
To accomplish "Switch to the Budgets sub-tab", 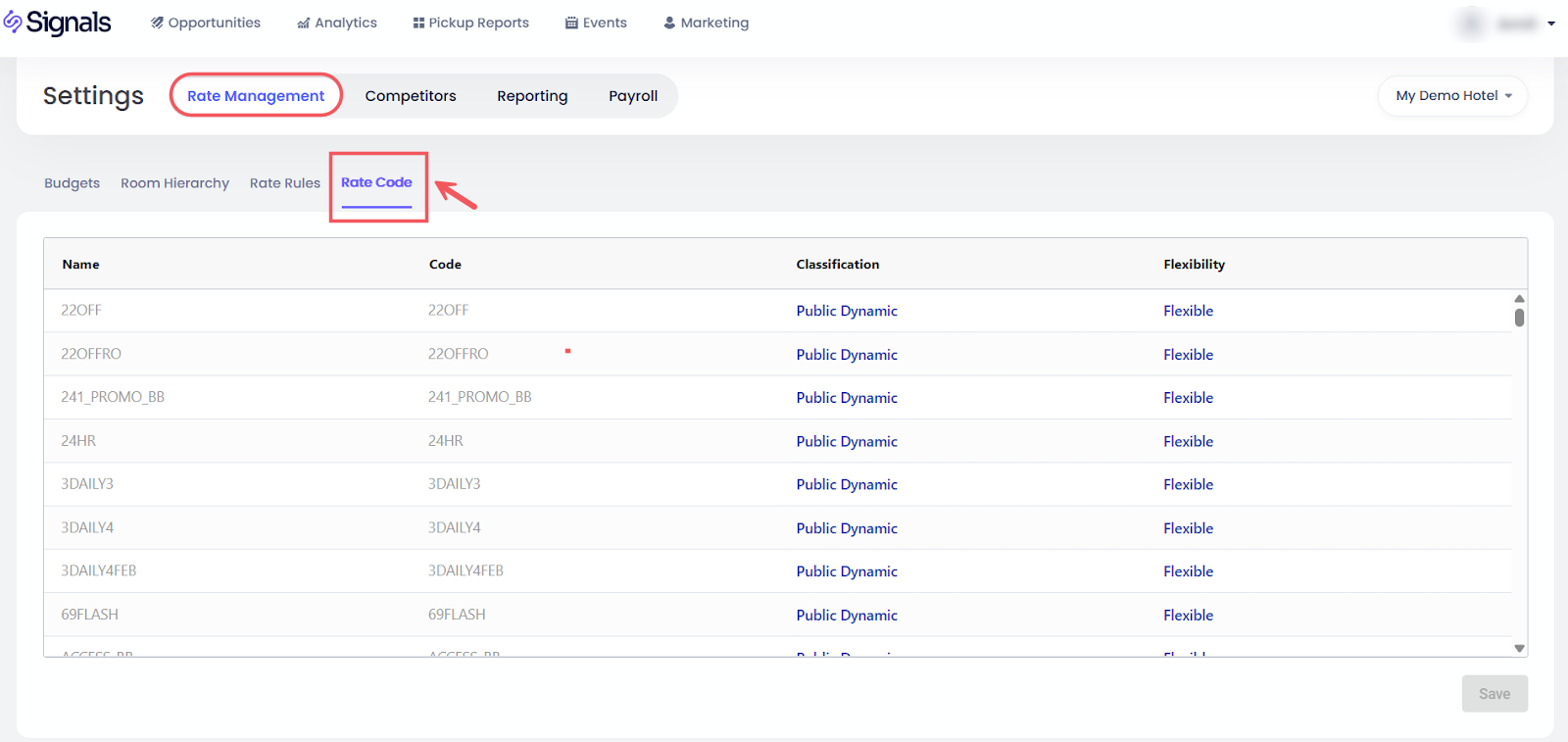I will point(72,183).
